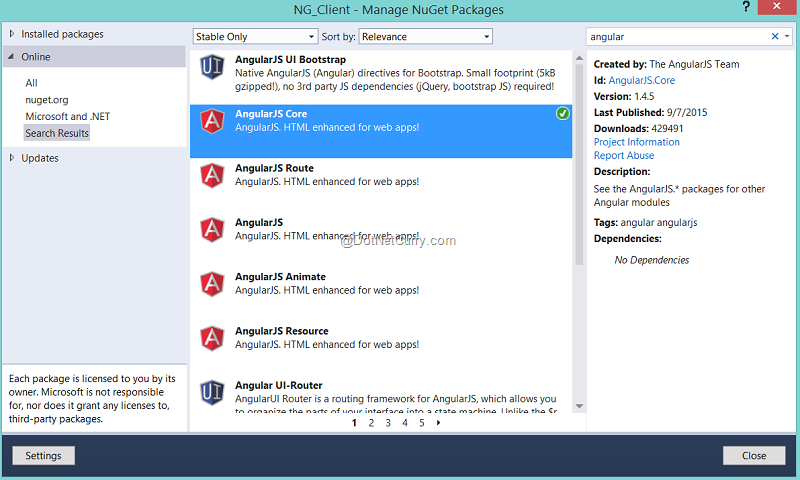Select All under the Online sources
Screen dimensions: 800x480
click(x=31, y=83)
